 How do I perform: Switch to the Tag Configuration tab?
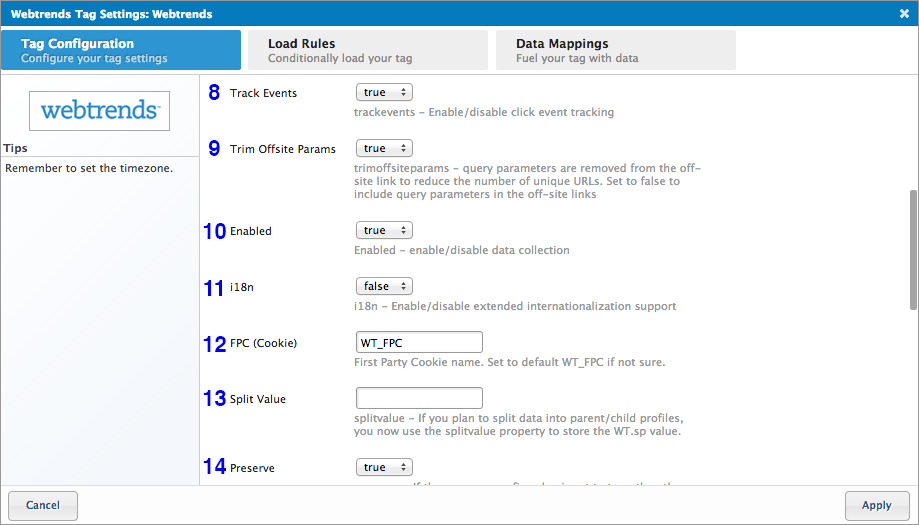point(121,50)
